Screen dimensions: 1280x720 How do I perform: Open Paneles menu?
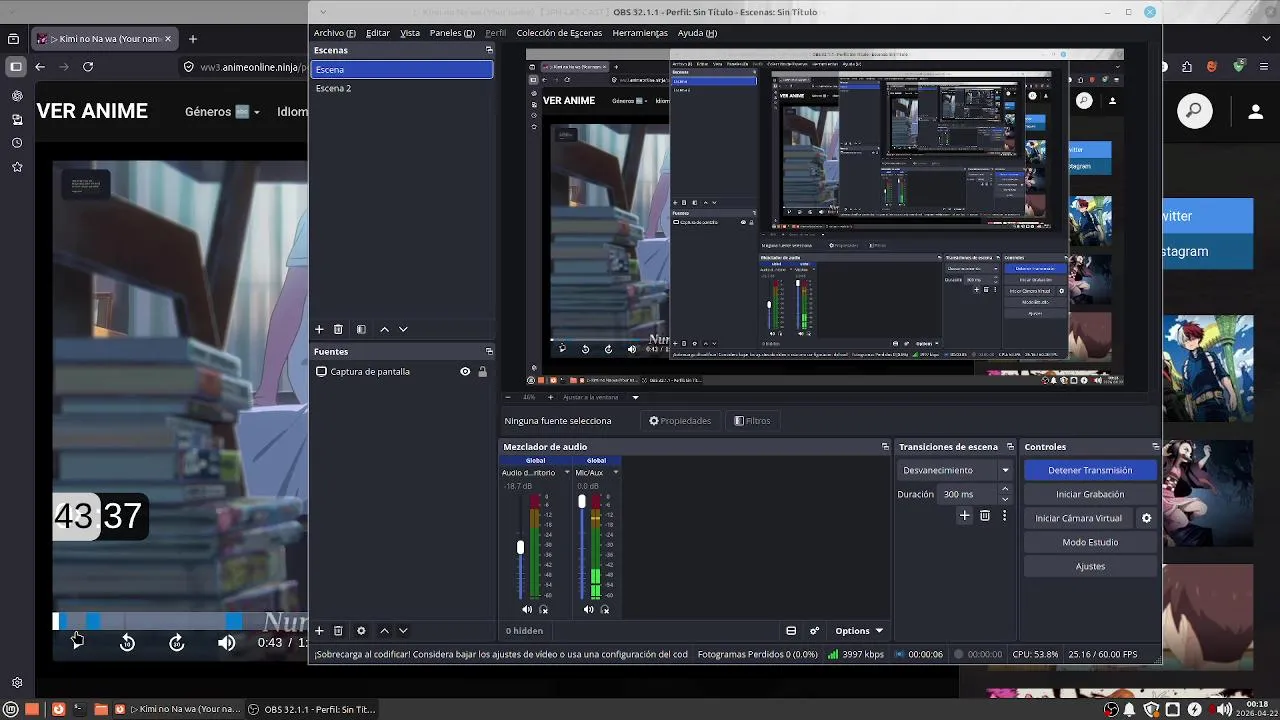coord(452,33)
